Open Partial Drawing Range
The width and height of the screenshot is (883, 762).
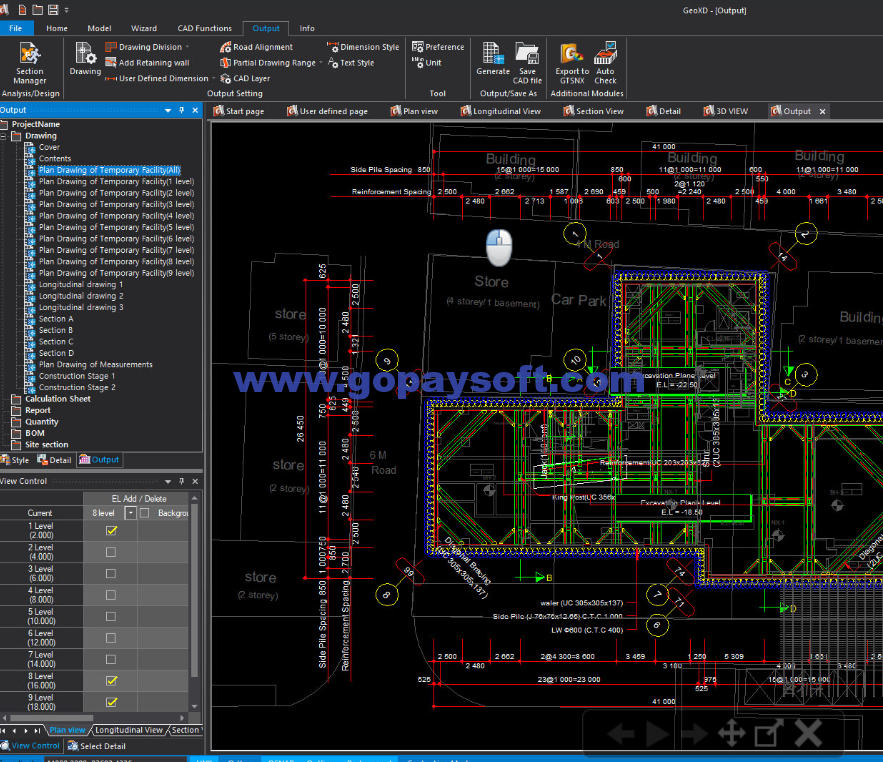[268, 63]
